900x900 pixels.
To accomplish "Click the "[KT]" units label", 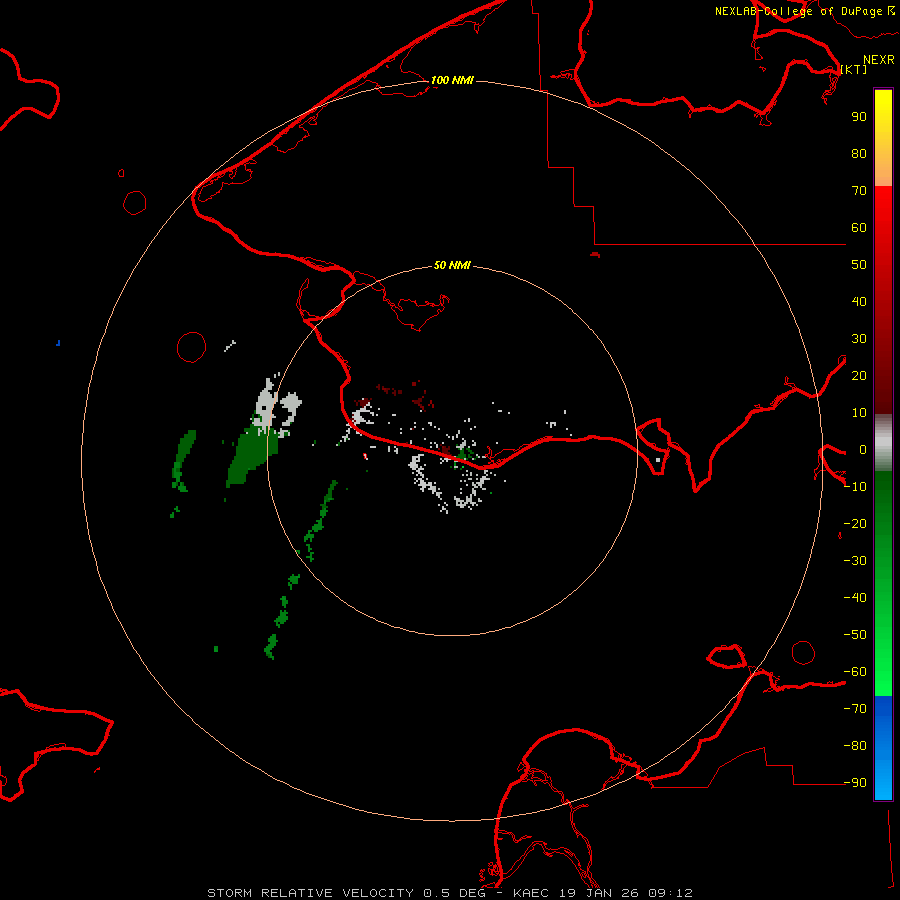I will point(854,69).
